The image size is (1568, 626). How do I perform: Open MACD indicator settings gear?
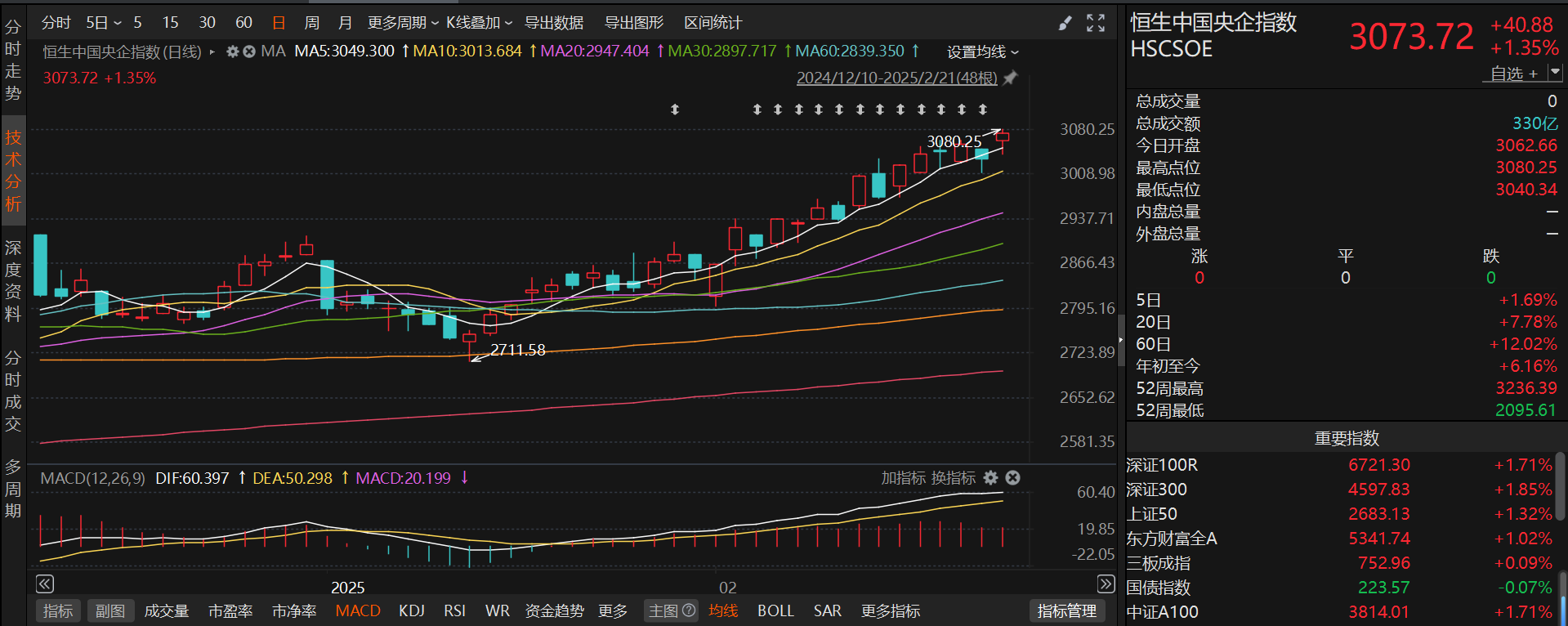pos(991,478)
